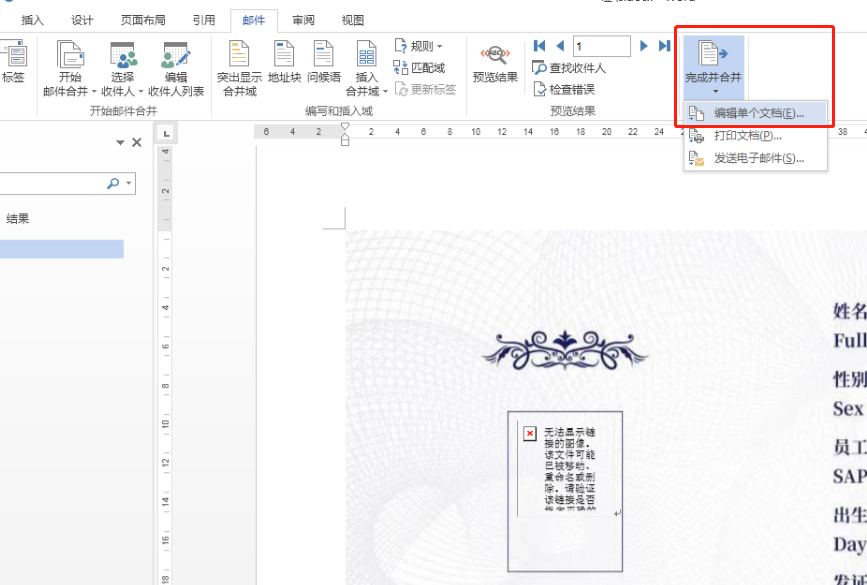Close the navigation pane
This screenshot has height=585, width=867.
(x=137, y=143)
